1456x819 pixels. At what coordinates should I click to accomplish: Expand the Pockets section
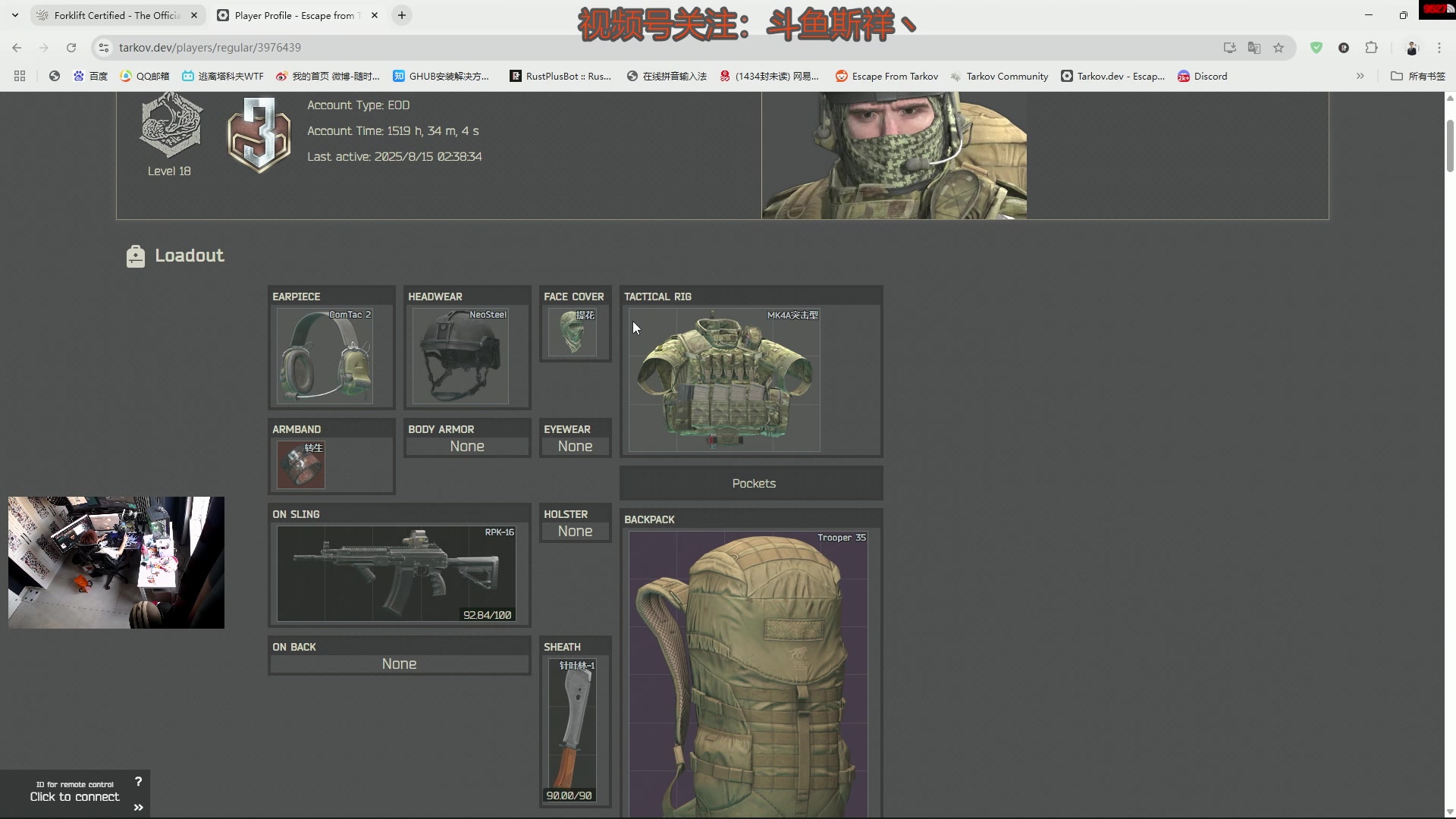tap(752, 483)
